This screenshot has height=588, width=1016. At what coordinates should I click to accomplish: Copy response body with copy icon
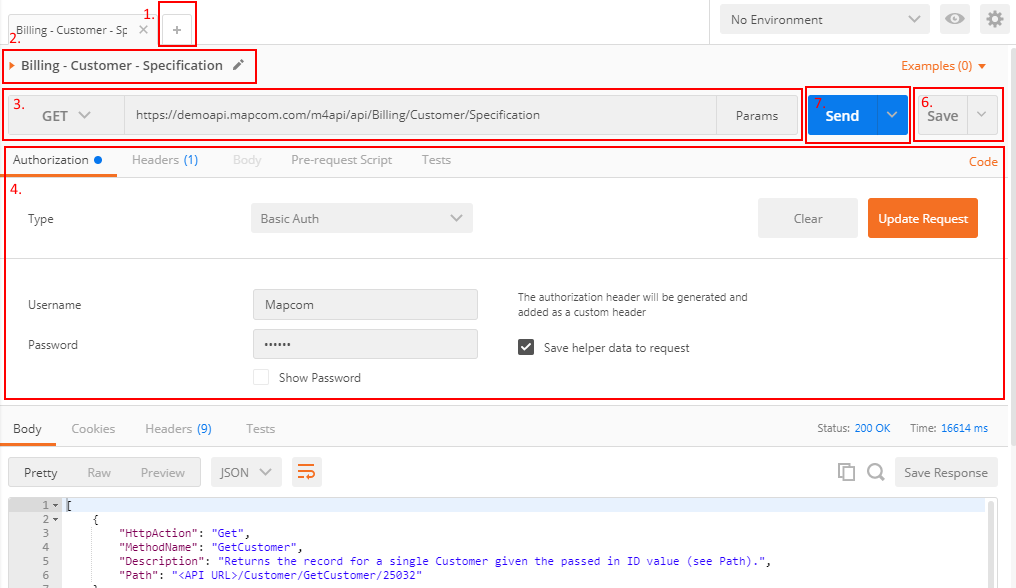846,473
